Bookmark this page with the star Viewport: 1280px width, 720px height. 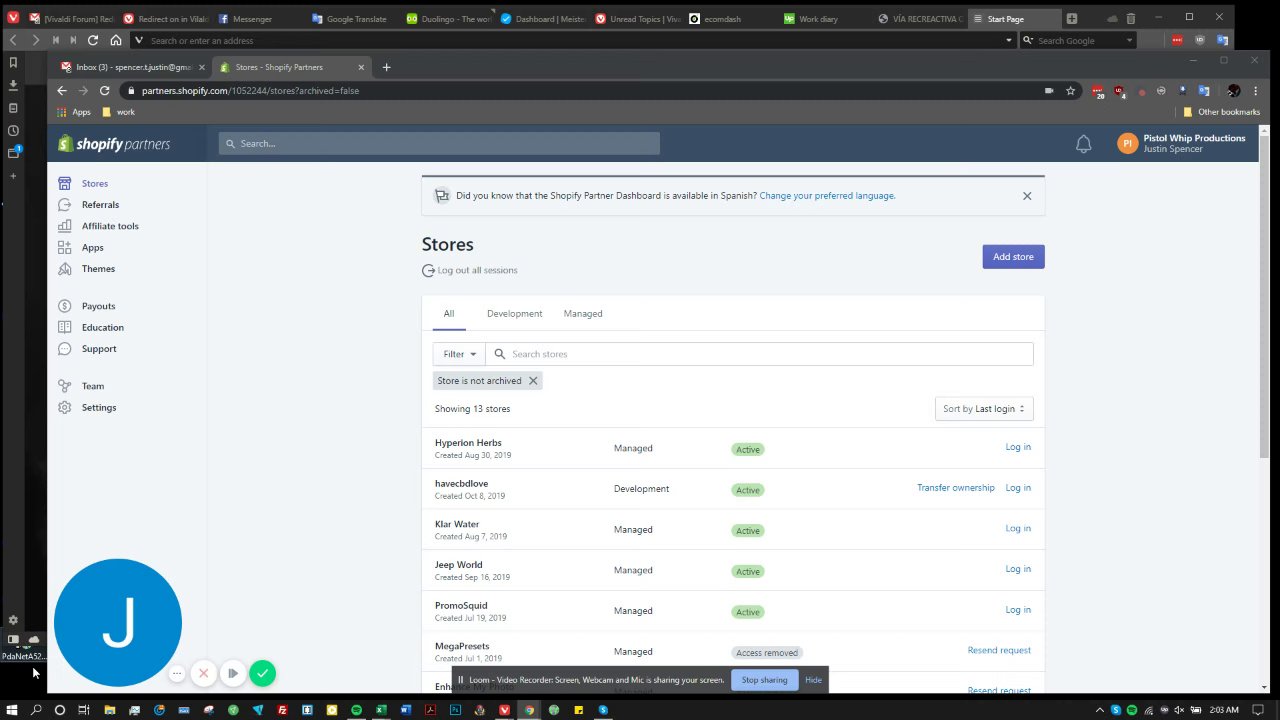pyautogui.click(x=1071, y=91)
